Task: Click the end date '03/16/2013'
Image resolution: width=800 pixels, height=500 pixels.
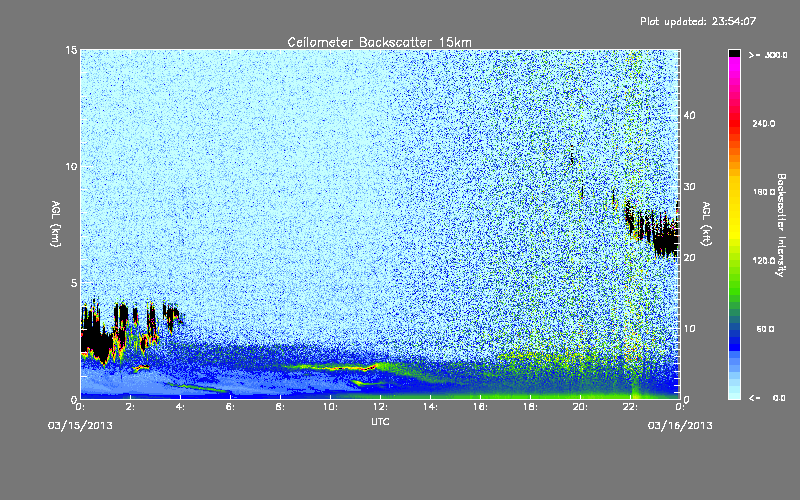Action: pyautogui.click(x=680, y=426)
